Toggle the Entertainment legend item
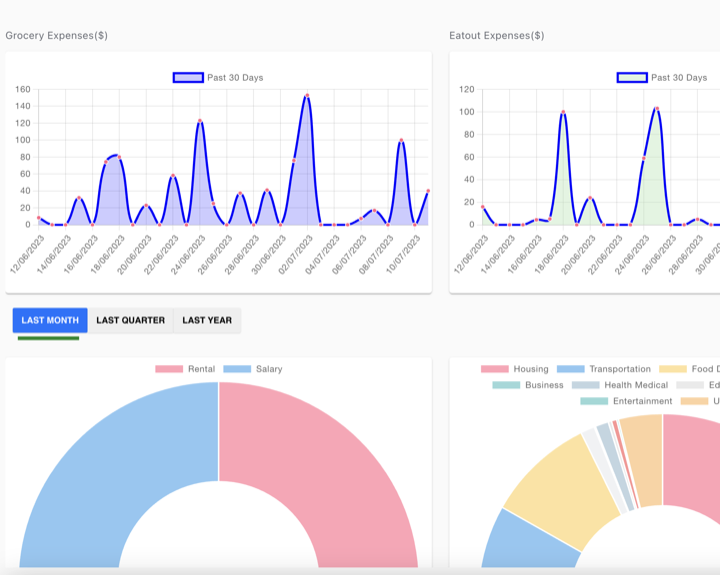This screenshot has width=720, height=575. click(x=626, y=401)
